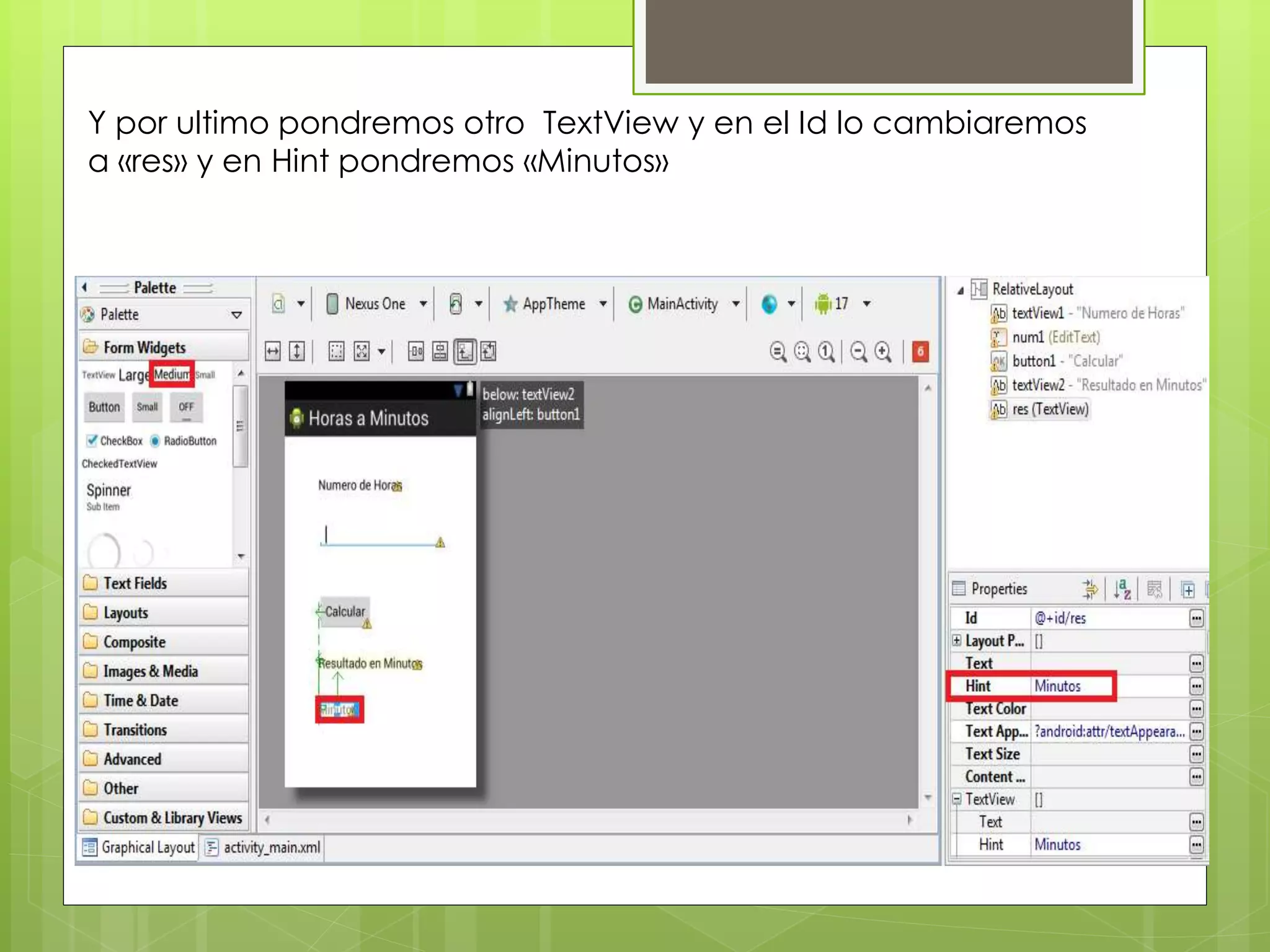The width and height of the screenshot is (1270, 952).
Task: Open the Palette dropdown menu
Action: (236, 315)
